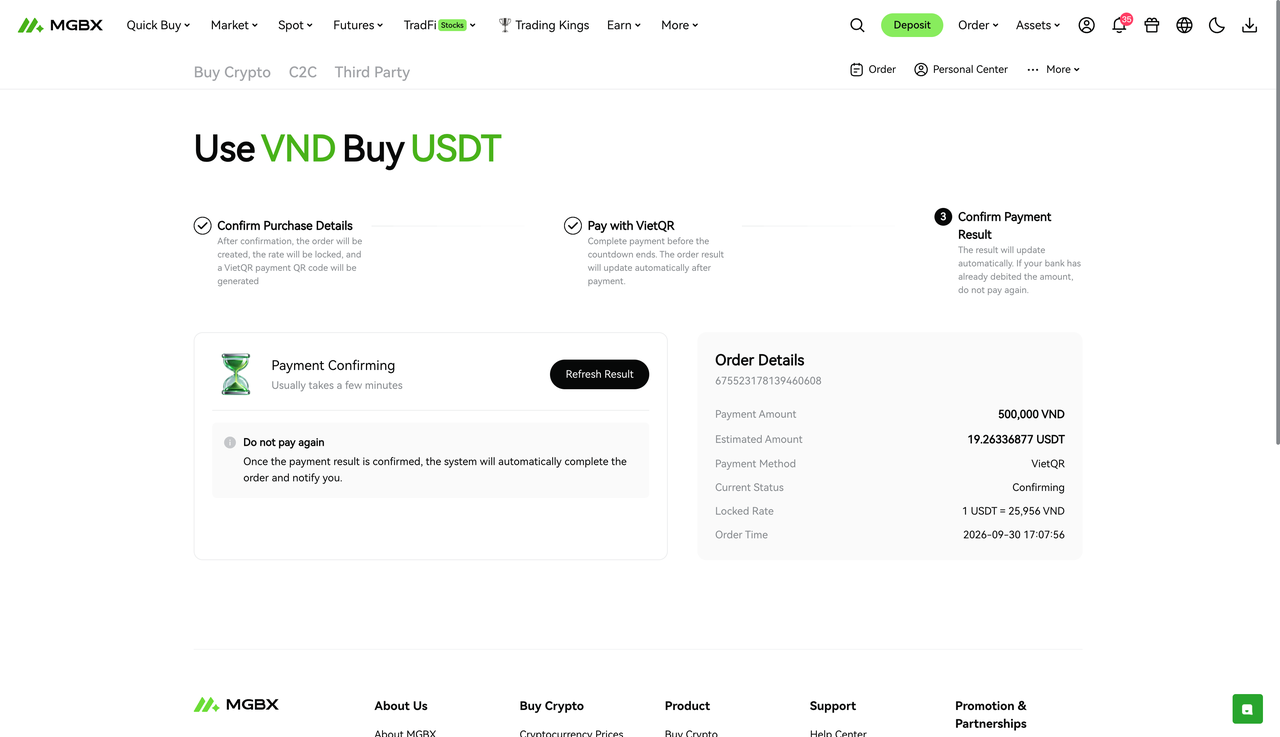1280x737 pixels.
Task: Click the info icon beside Do not pay again
Action: (x=230, y=442)
